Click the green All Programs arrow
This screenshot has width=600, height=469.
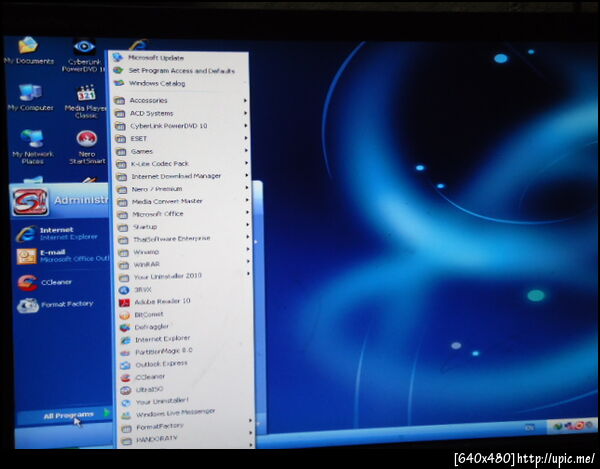(x=107, y=413)
